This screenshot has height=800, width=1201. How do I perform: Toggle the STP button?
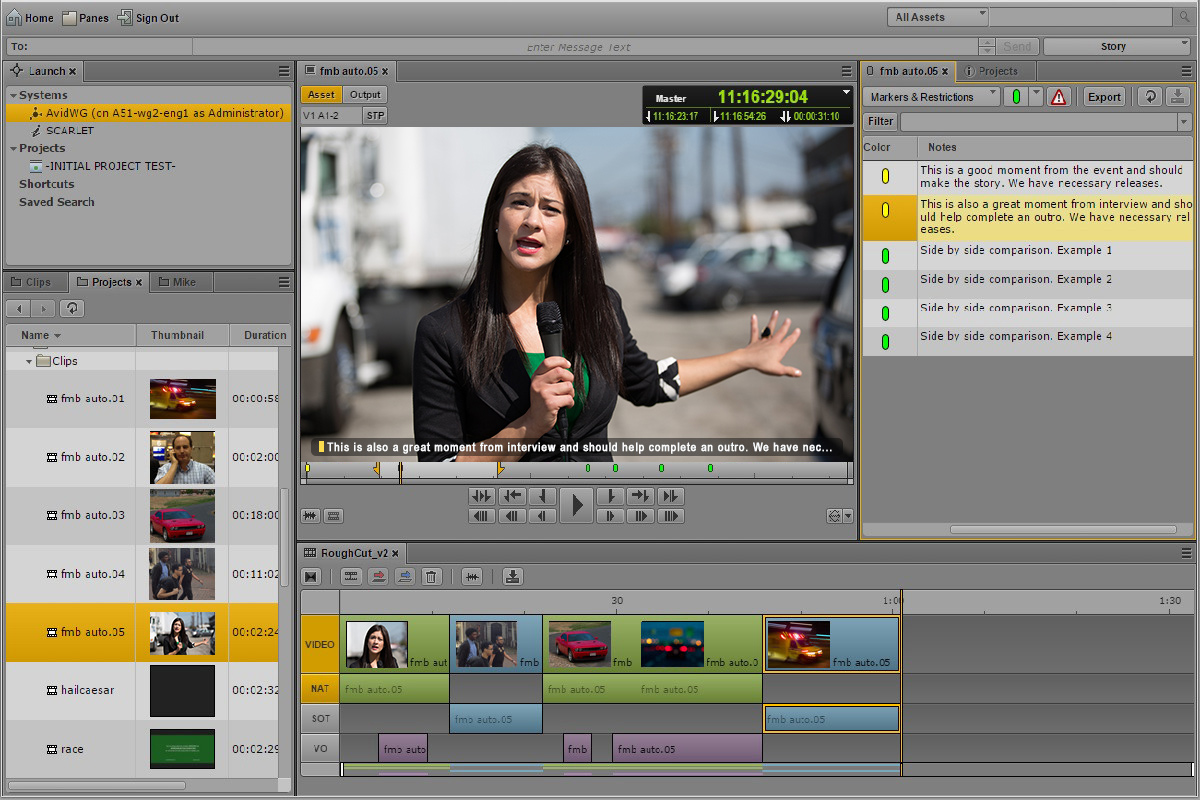coord(375,115)
